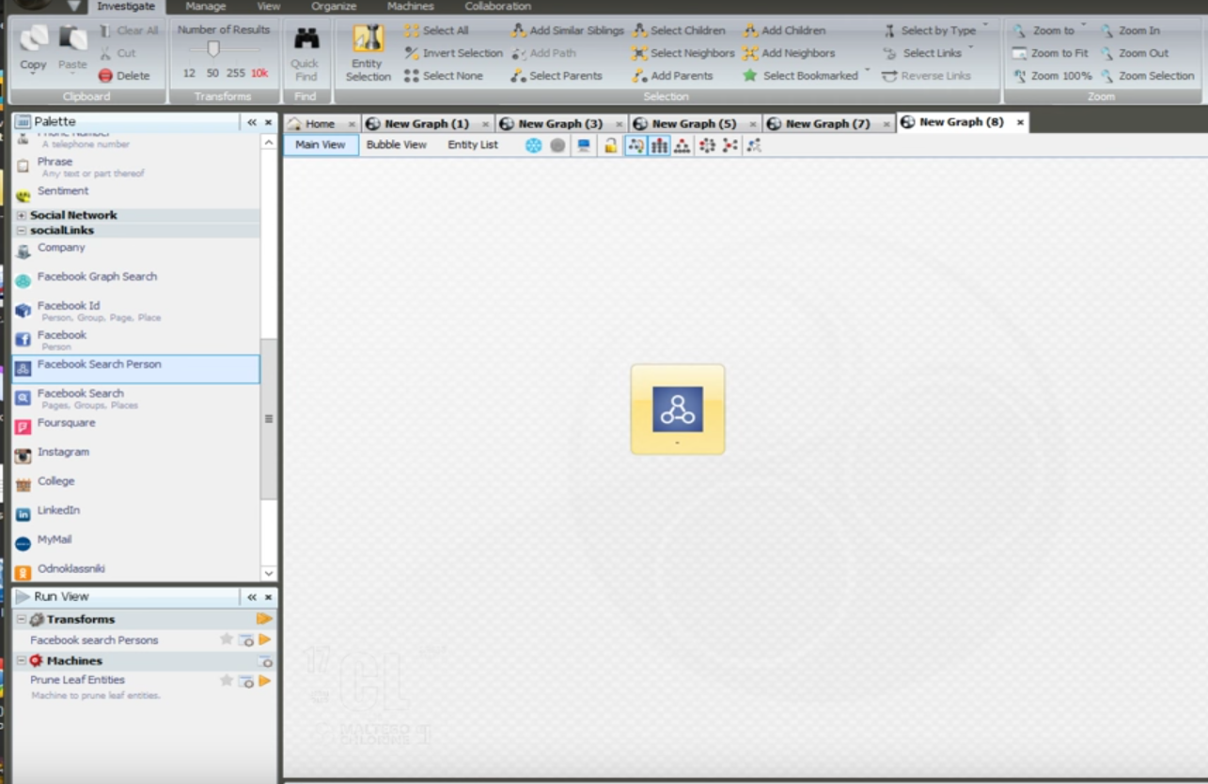The height and width of the screenshot is (784, 1208).
Task: Select the circular layout icon
Action: pos(707,146)
